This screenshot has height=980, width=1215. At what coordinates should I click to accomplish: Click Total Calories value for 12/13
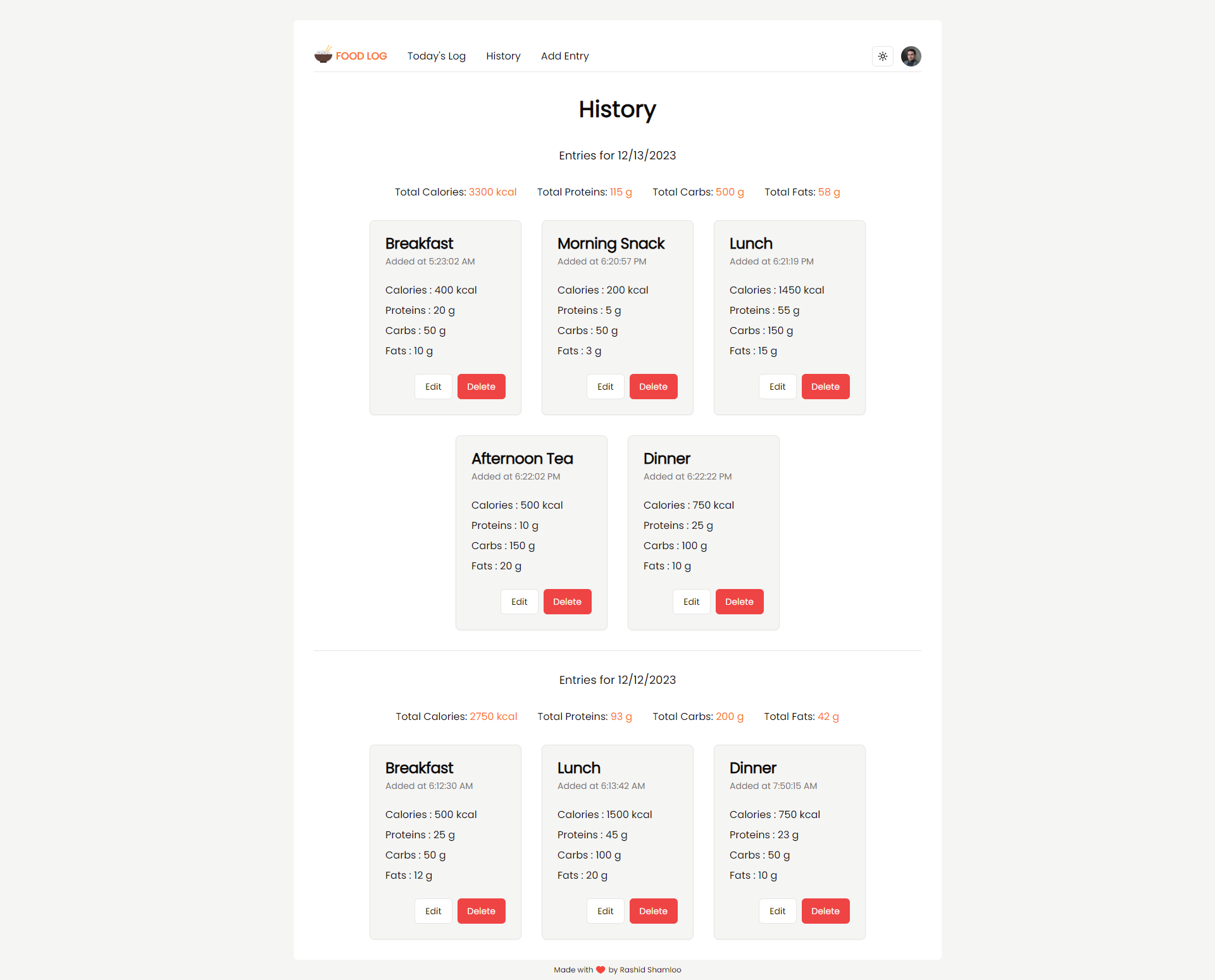tap(492, 191)
